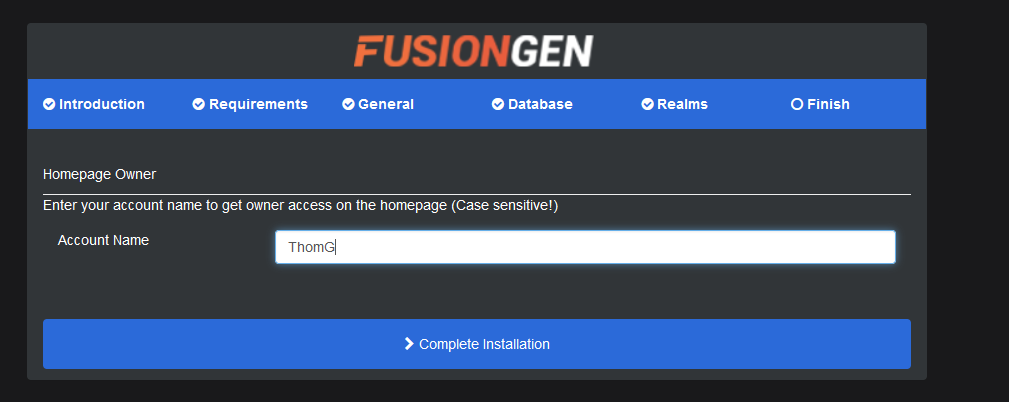
Task: Click the white GEN part of the logo
Action: click(551, 51)
